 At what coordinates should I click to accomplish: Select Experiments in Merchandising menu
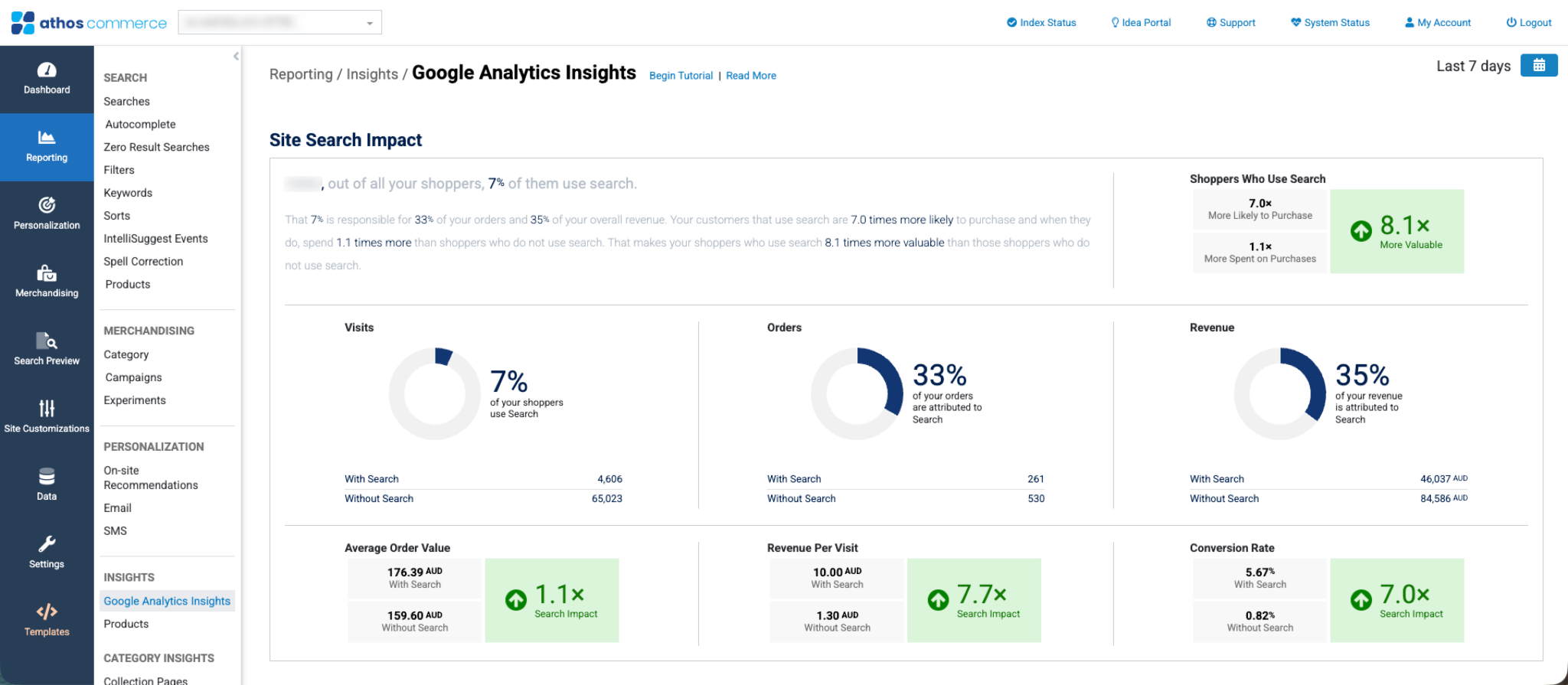tap(135, 400)
